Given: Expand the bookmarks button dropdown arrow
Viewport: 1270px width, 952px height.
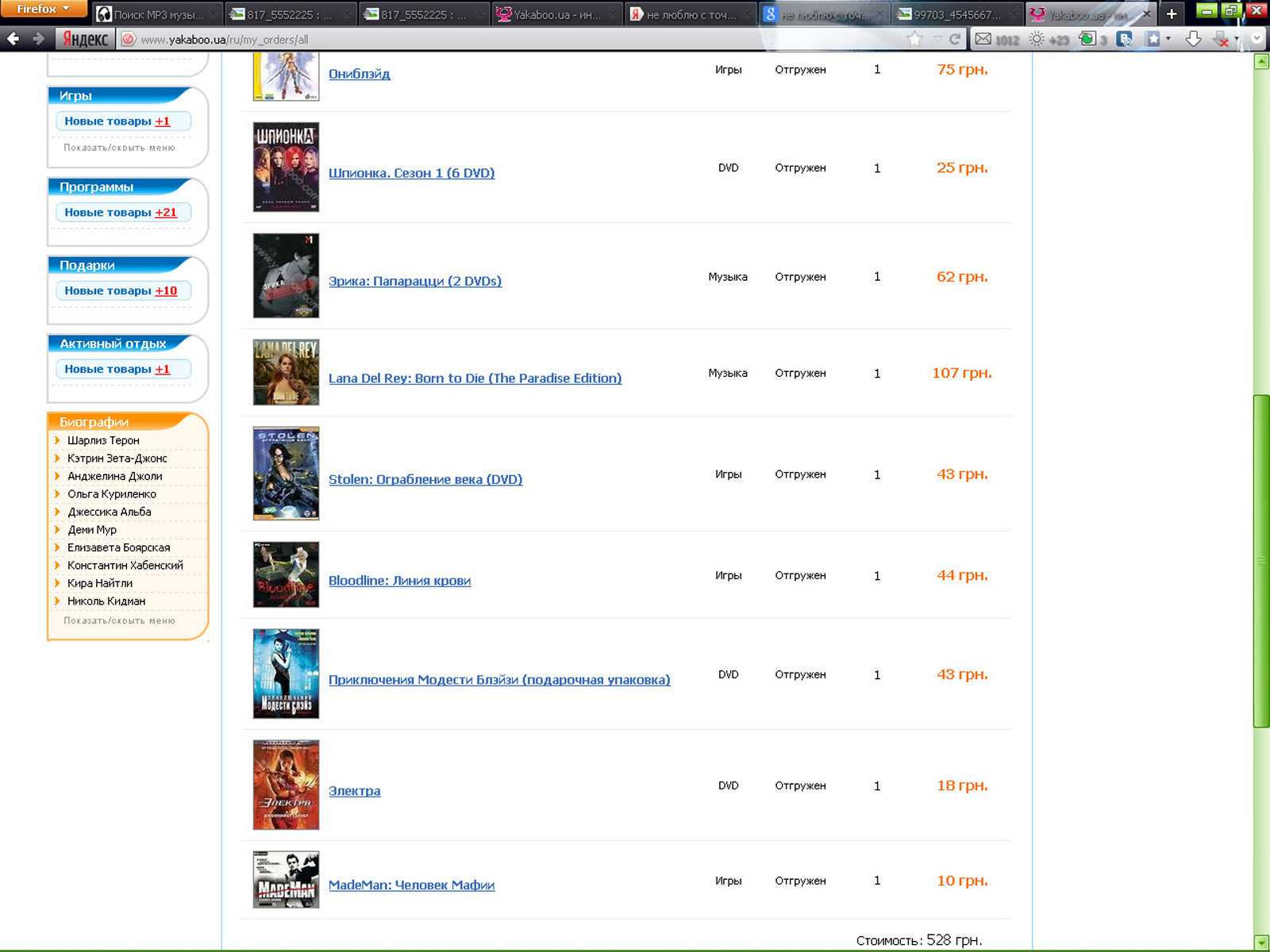Looking at the screenshot, I should (x=1168, y=39).
